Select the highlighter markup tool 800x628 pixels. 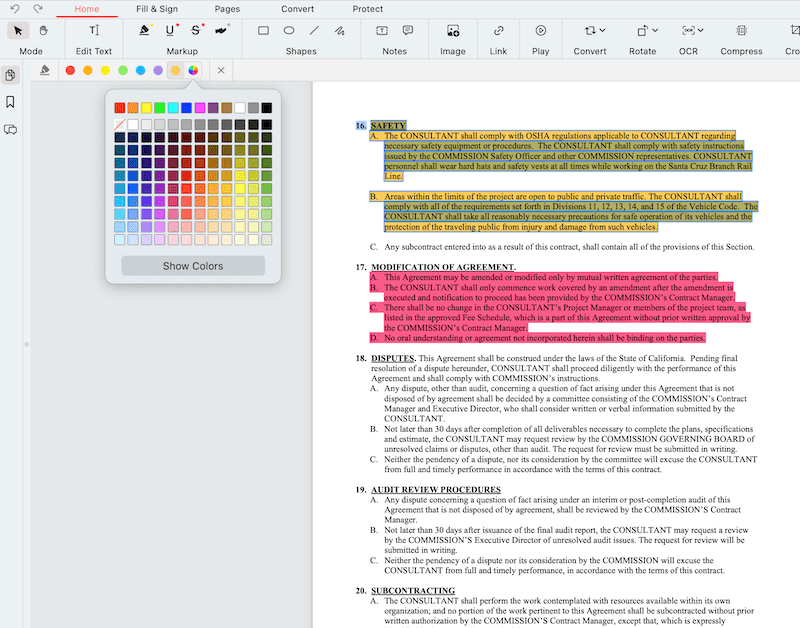(145, 31)
